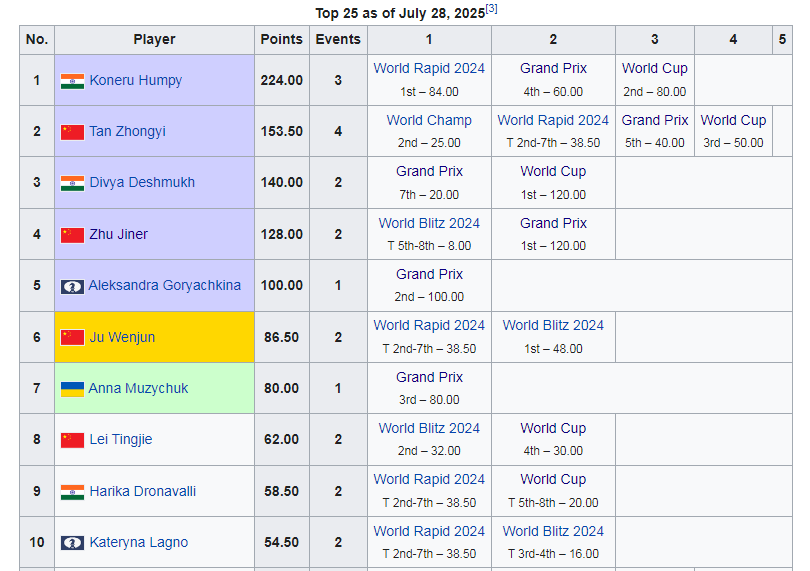Click the Points column header
Image resolution: width=810 pixels, height=571 pixels.
click(281, 40)
